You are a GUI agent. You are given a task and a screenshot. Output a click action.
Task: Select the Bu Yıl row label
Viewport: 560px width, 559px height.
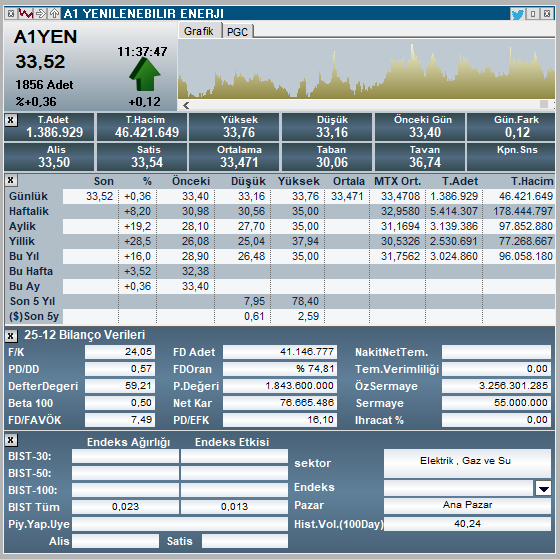pyautogui.click(x=24, y=256)
